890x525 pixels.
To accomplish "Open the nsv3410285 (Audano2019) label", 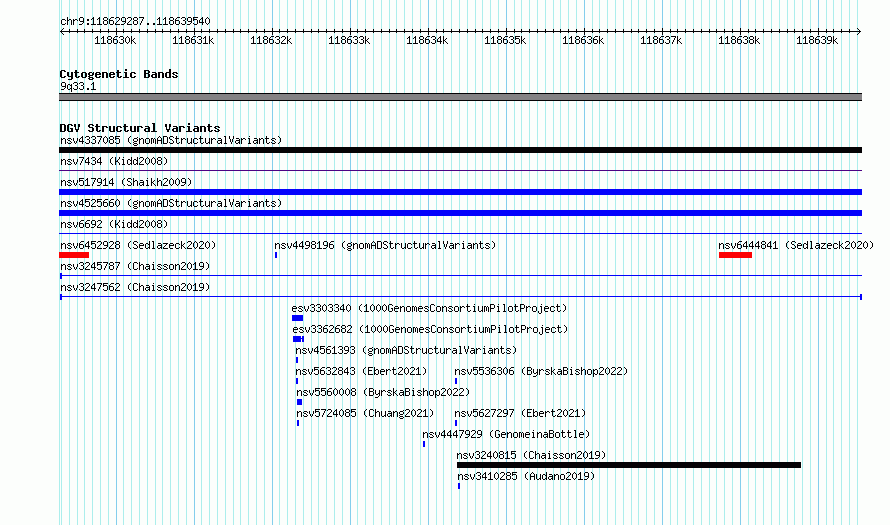I will pos(526,476).
